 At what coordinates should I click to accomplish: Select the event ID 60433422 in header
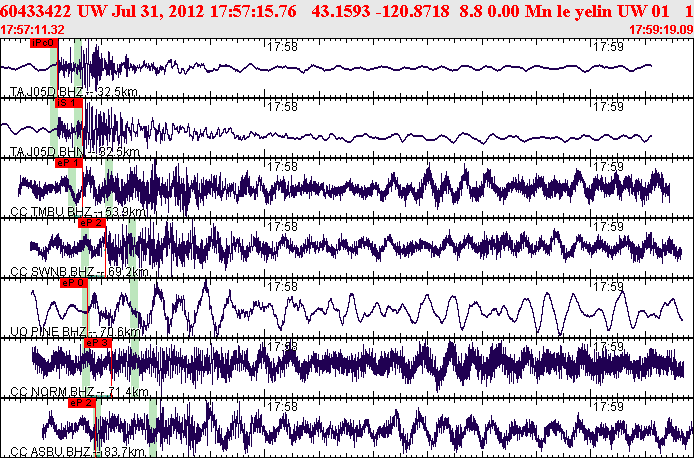[38, 9]
